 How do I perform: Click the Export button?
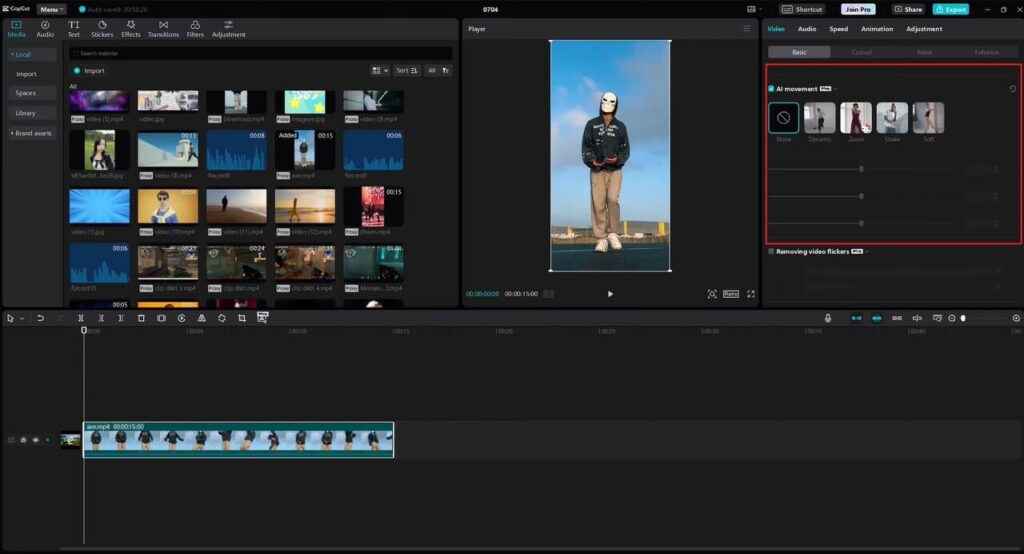pos(951,10)
